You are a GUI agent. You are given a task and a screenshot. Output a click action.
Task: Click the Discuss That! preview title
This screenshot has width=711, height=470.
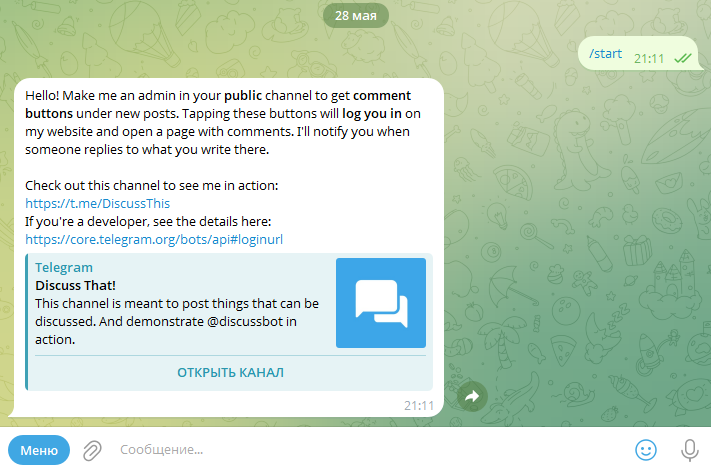click(x=75, y=286)
